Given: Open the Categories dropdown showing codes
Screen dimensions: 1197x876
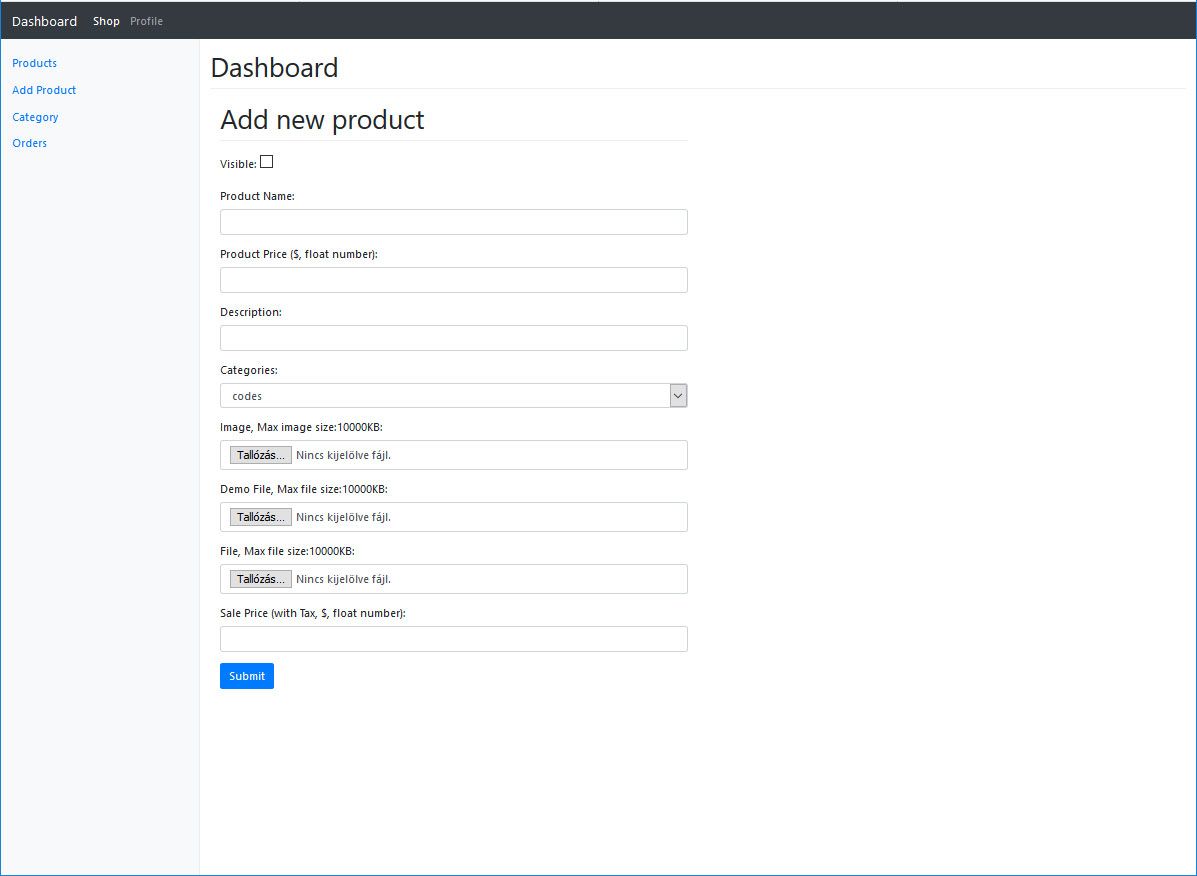Looking at the screenshot, I should (x=453, y=396).
